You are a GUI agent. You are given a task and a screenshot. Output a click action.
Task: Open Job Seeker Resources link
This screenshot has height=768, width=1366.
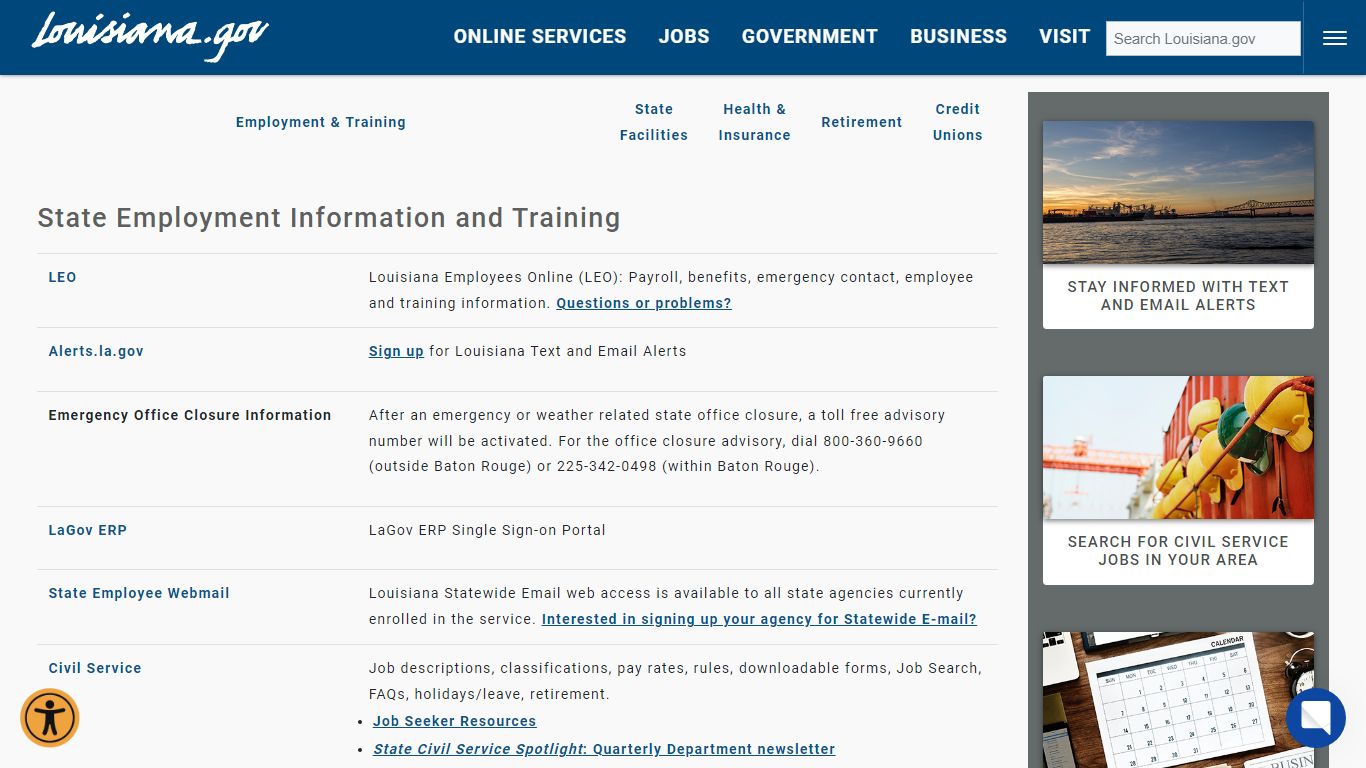454,721
